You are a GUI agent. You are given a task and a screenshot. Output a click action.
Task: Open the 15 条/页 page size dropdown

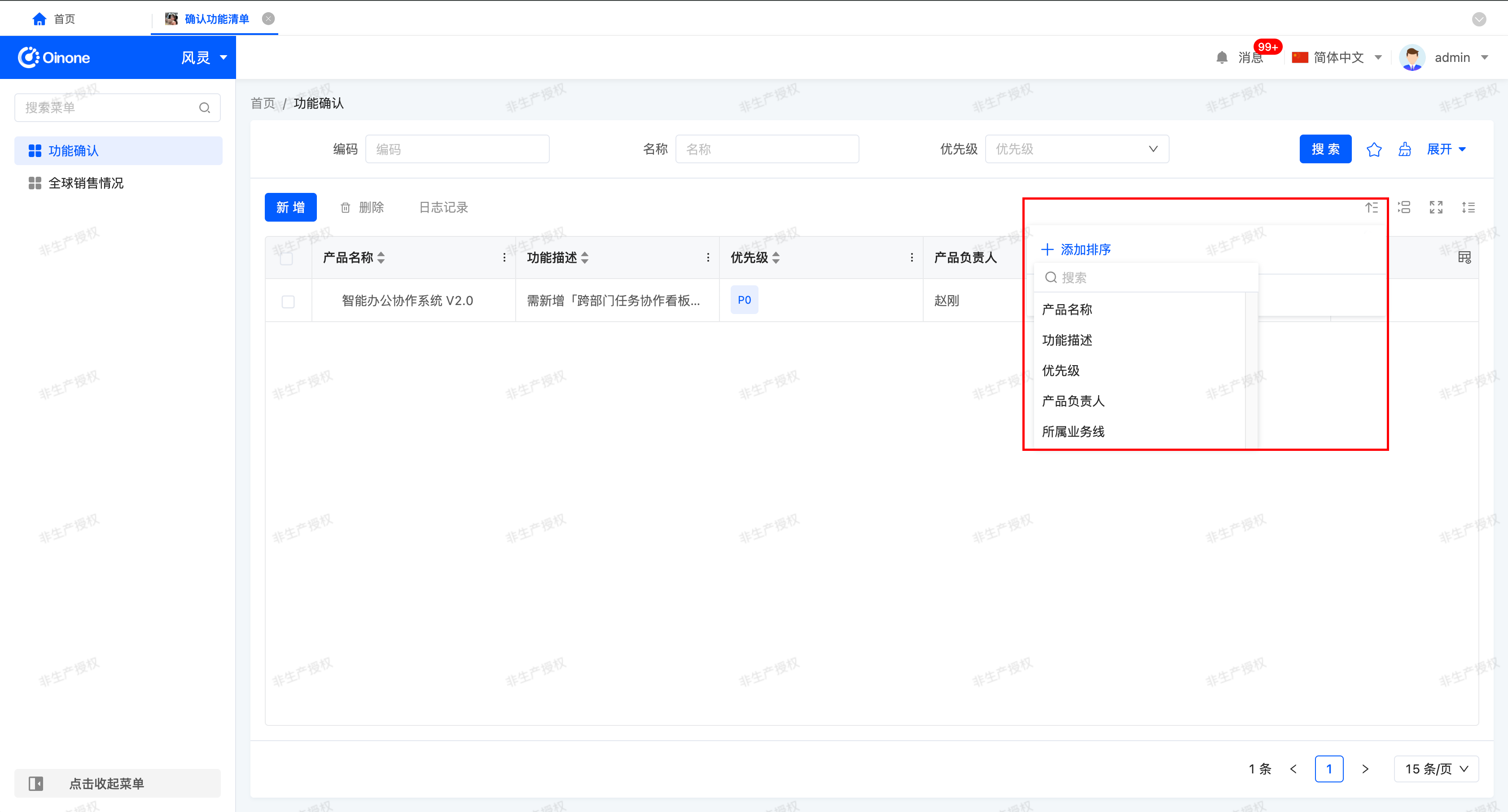(x=1436, y=769)
